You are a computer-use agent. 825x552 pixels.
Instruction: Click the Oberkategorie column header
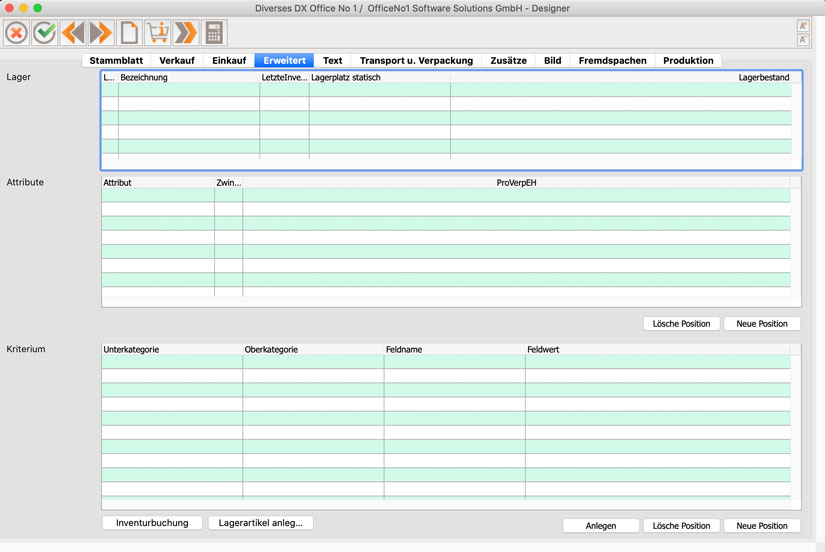tap(314, 349)
